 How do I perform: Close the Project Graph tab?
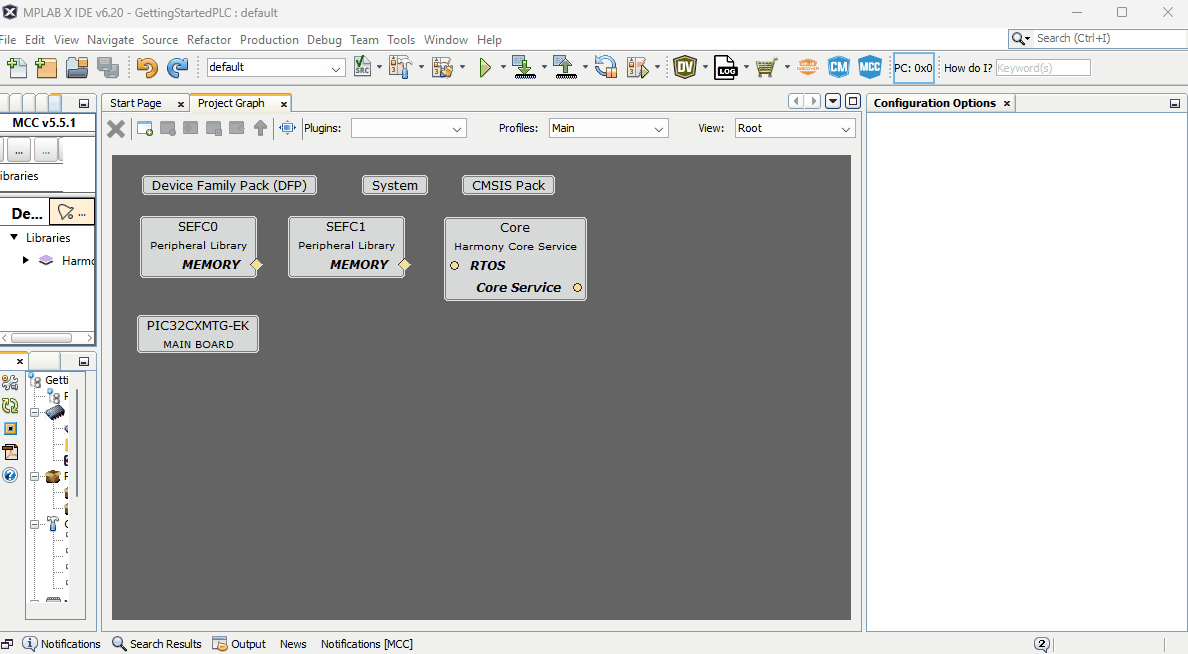coord(283,104)
